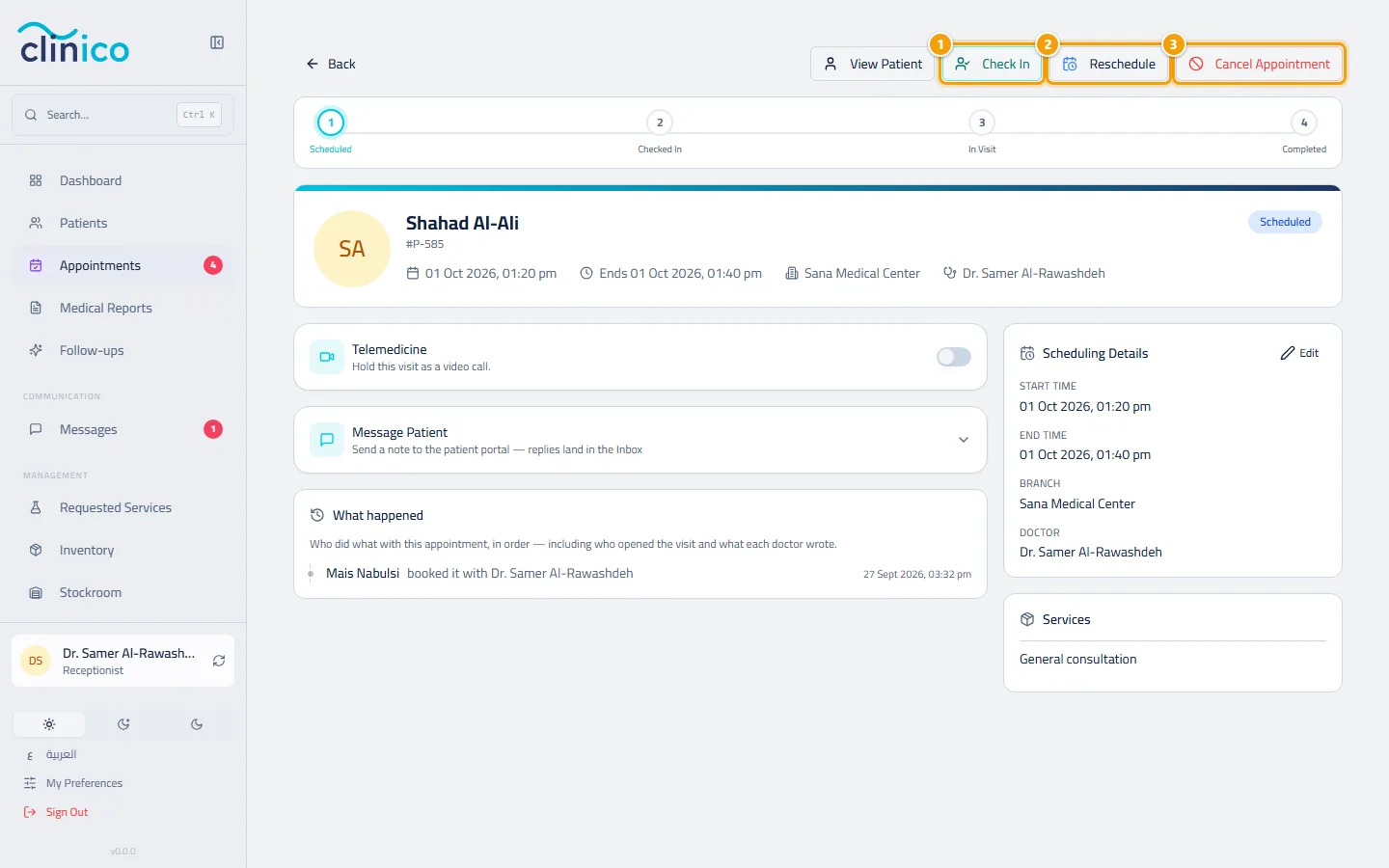The image size is (1389, 868).
Task: Click the Mais Nabulsi name in history
Action: coord(363,573)
